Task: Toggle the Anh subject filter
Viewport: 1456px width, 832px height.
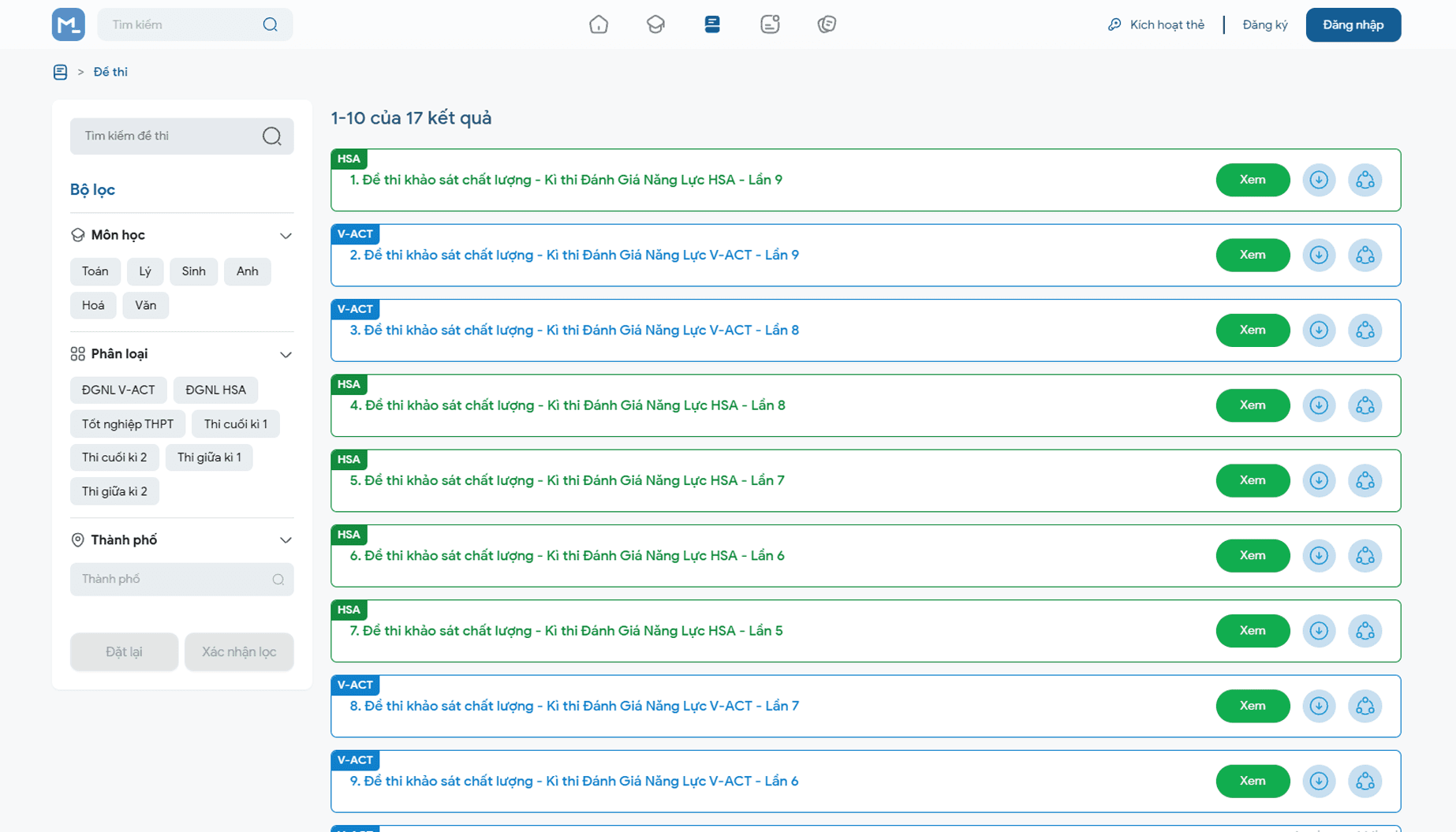Action: coord(247,271)
